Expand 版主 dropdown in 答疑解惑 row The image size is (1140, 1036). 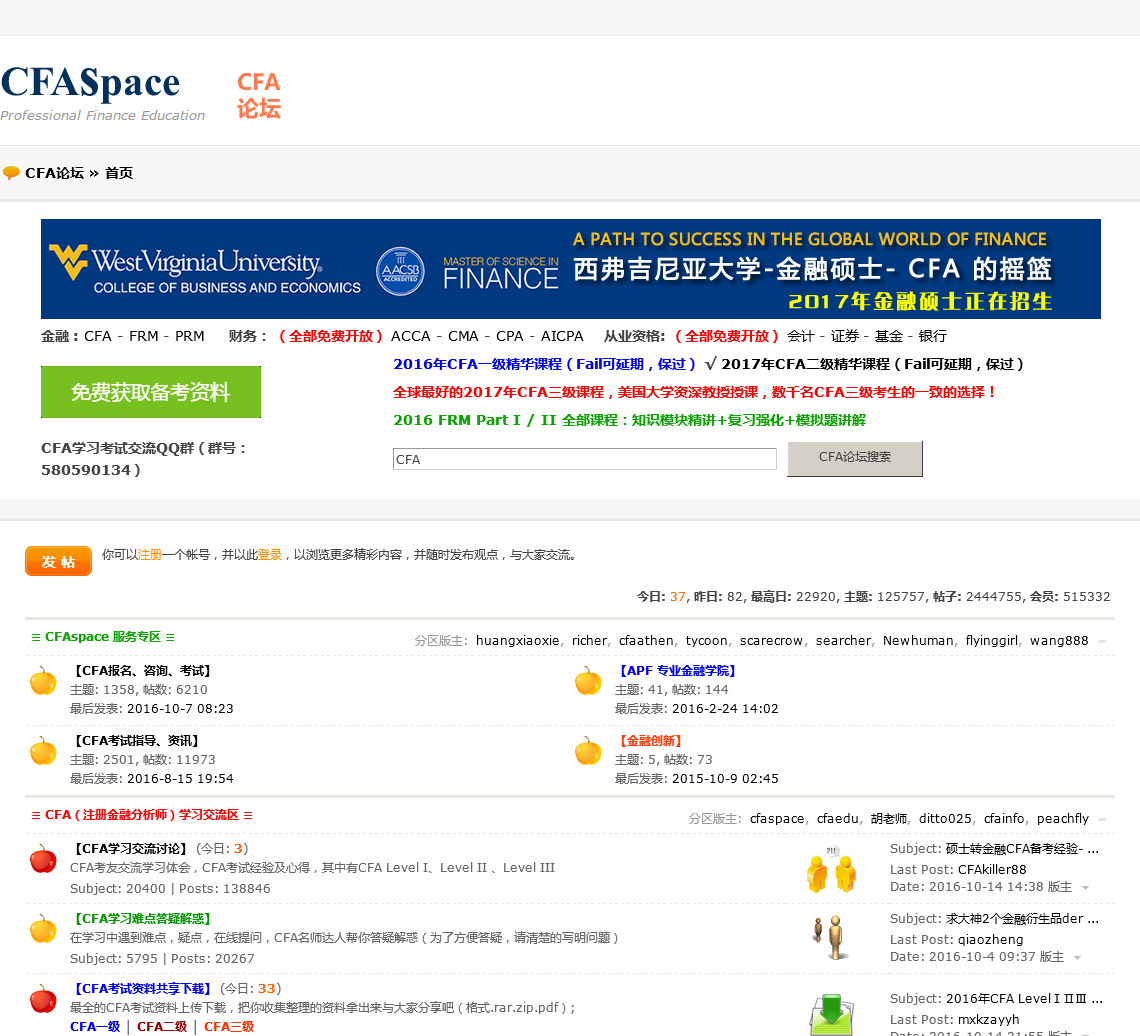pyautogui.click(x=1077, y=957)
